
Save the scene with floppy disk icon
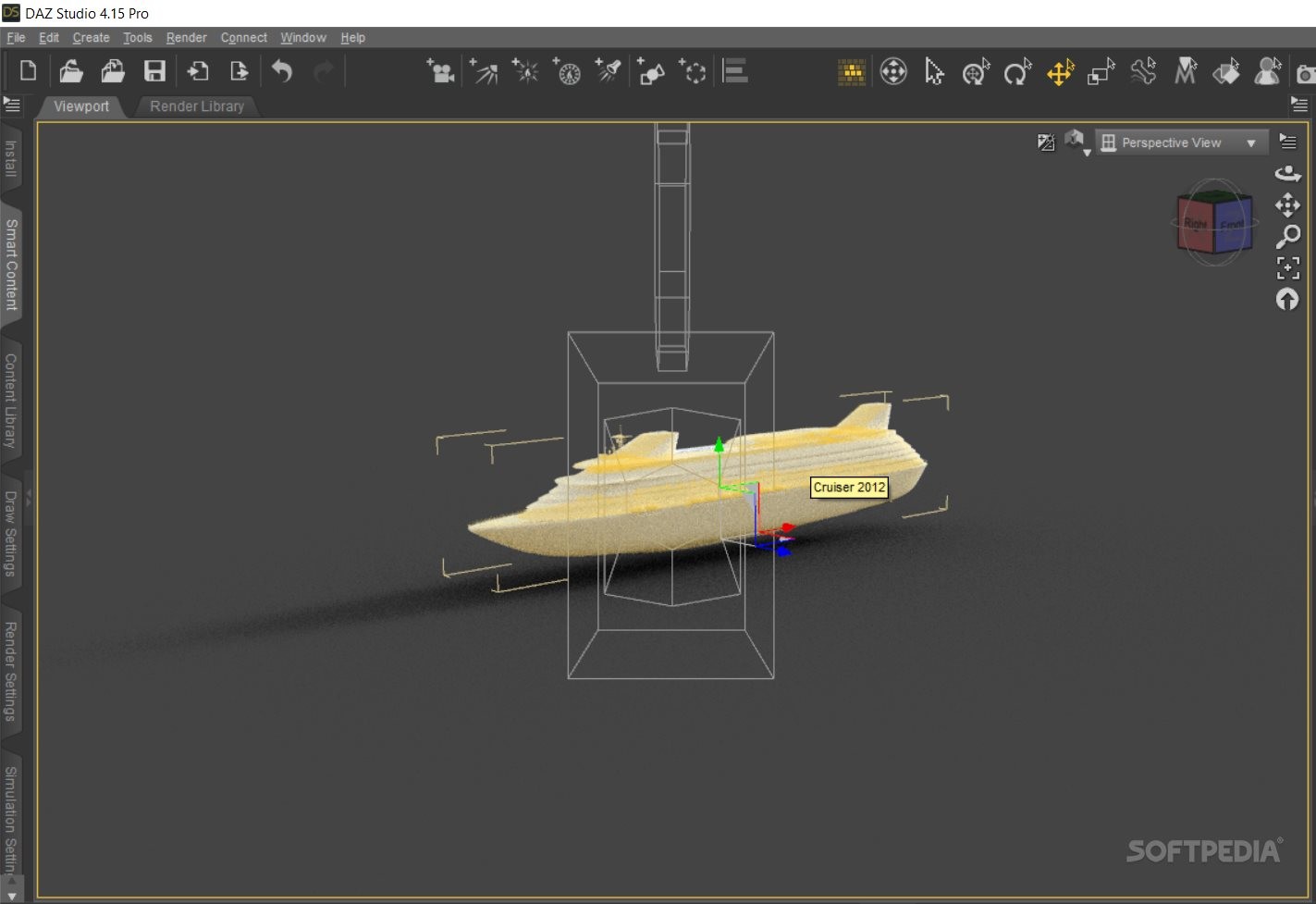point(154,71)
